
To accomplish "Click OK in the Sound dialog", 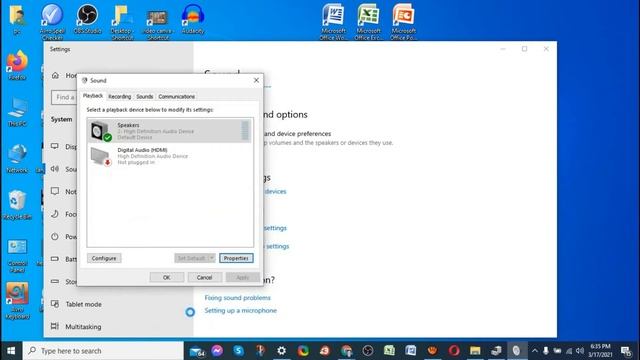I will pos(167,277).
